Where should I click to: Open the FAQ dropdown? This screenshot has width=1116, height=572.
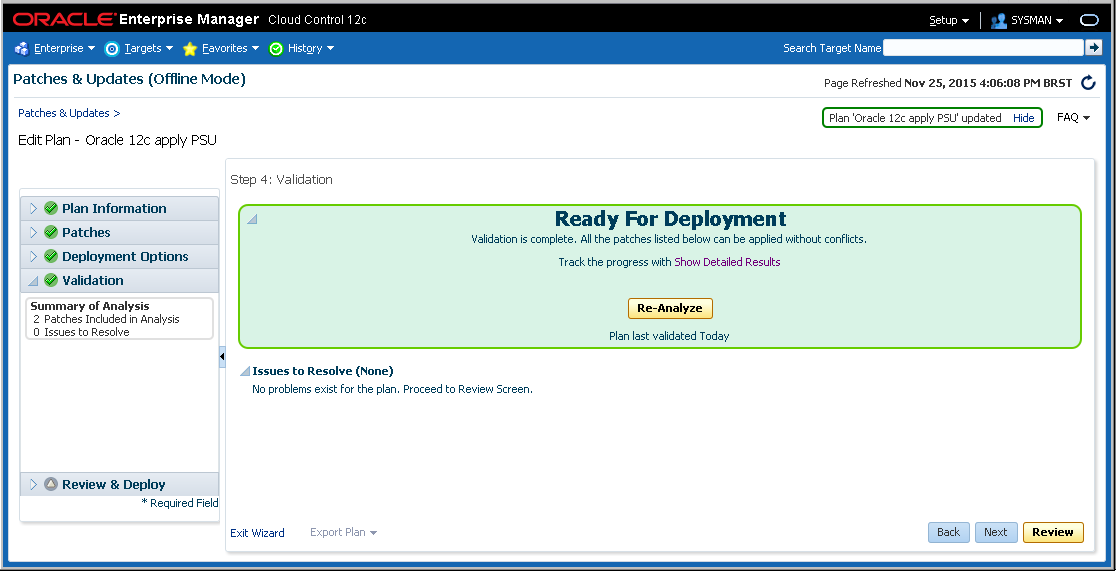pos(1073,117)
